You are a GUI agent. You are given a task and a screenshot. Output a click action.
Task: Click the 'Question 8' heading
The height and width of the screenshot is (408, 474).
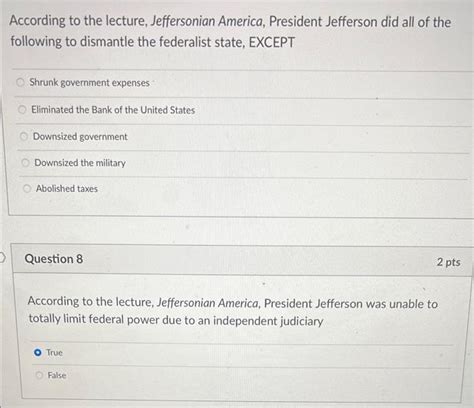(54, 259)
